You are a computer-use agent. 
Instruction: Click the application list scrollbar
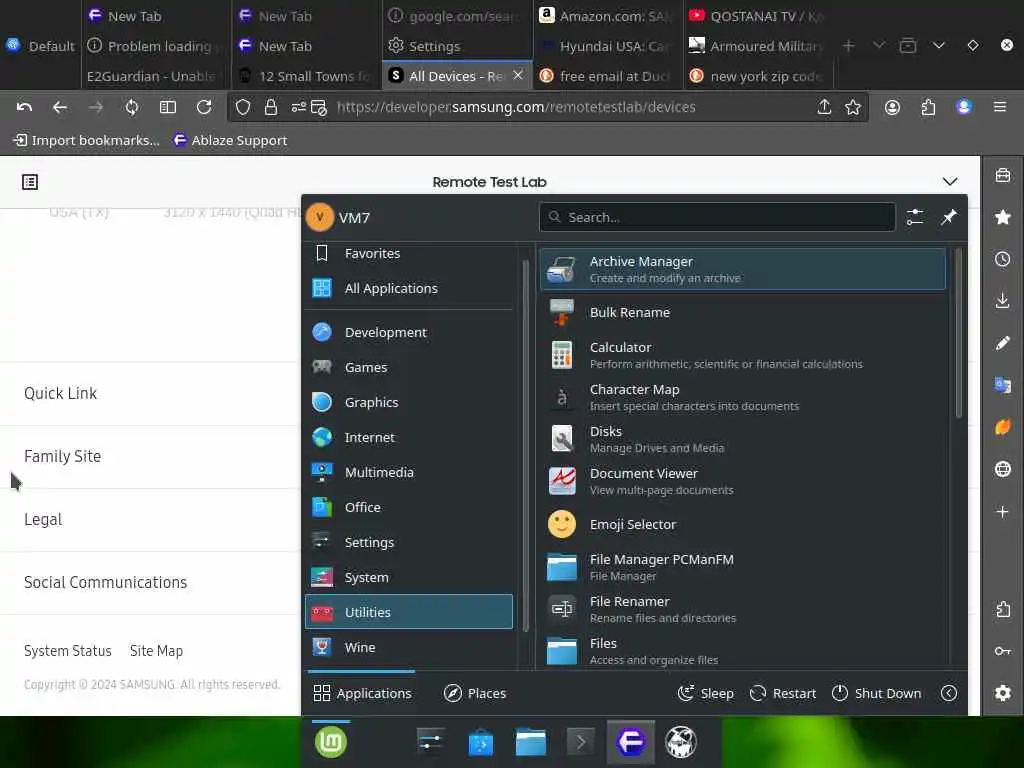pos(958,333)
